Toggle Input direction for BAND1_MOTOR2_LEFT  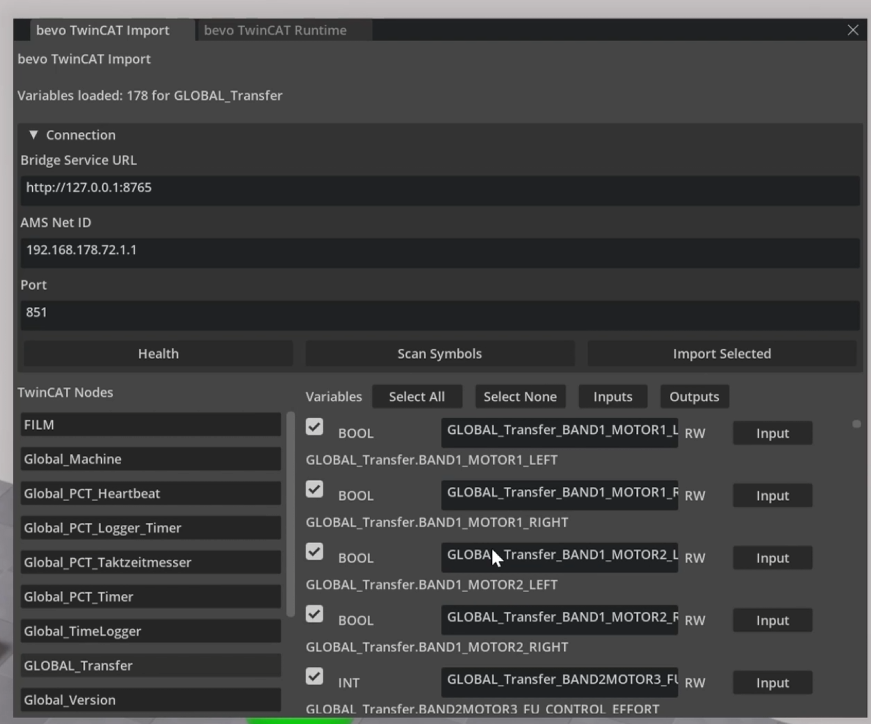[x=772, y=558]
